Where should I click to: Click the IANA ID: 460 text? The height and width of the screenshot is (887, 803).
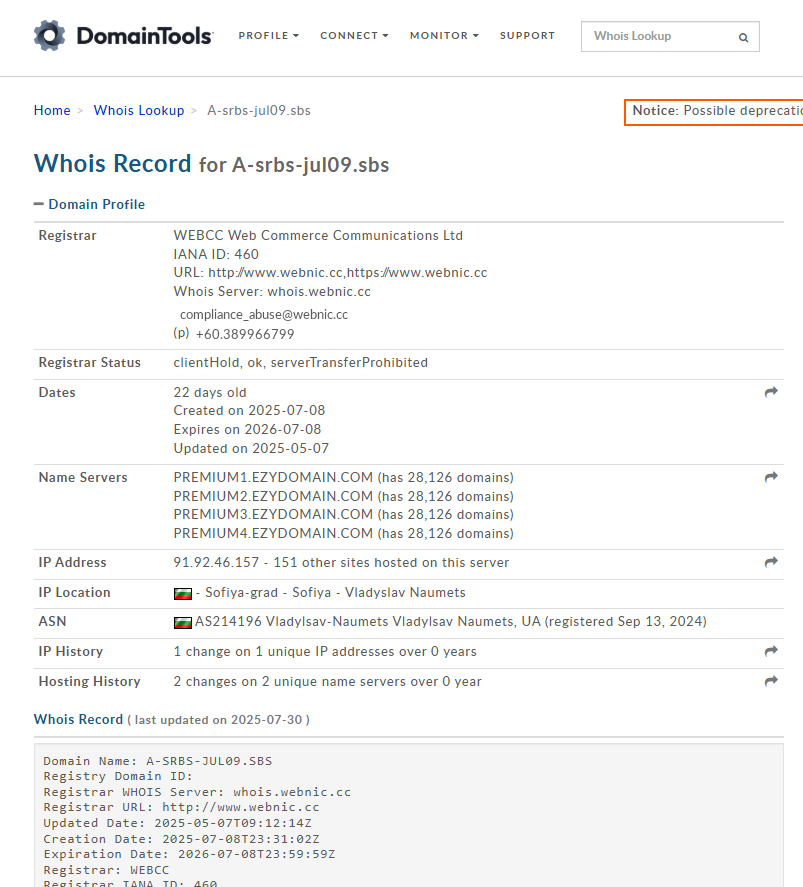216,255
